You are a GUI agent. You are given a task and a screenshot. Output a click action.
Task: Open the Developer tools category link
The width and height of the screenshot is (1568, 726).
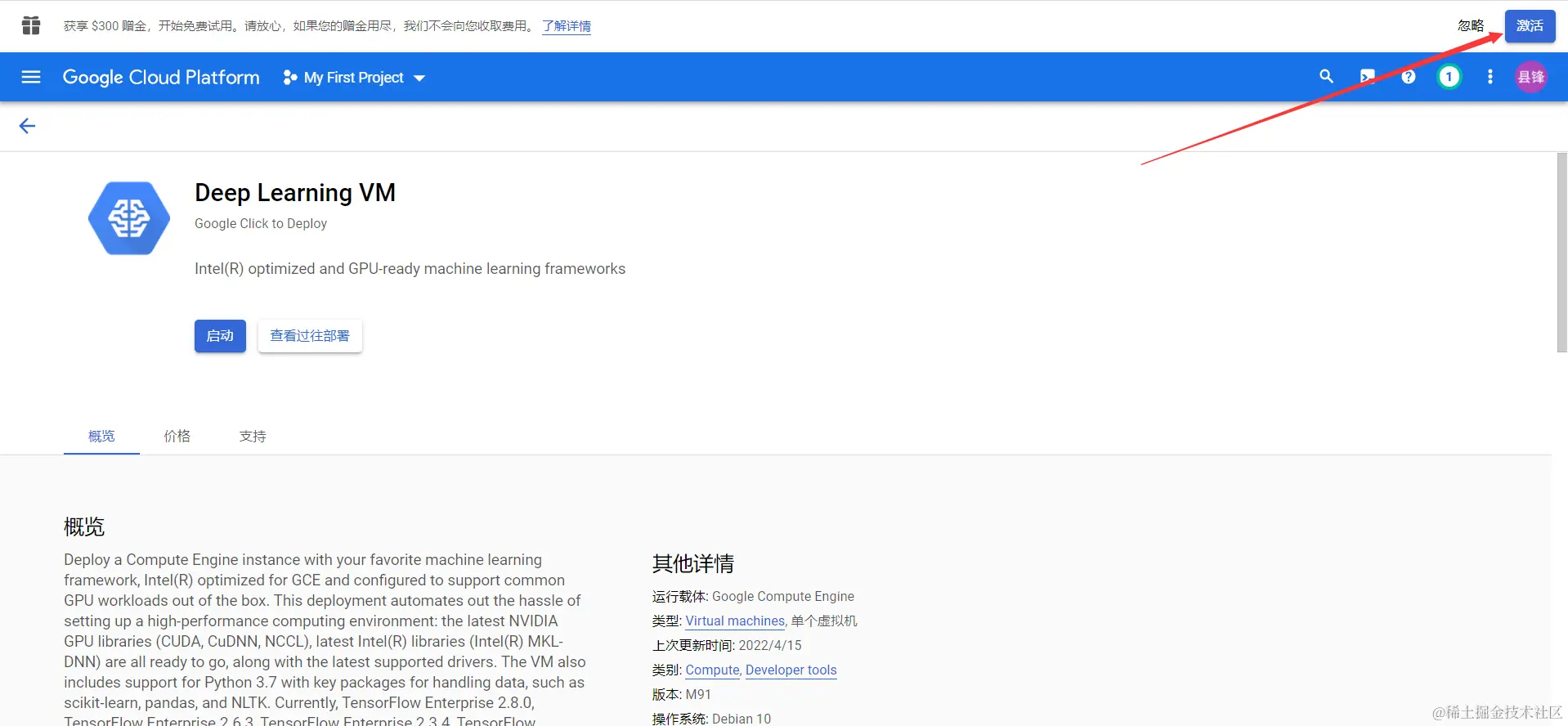tap(791, 670)
